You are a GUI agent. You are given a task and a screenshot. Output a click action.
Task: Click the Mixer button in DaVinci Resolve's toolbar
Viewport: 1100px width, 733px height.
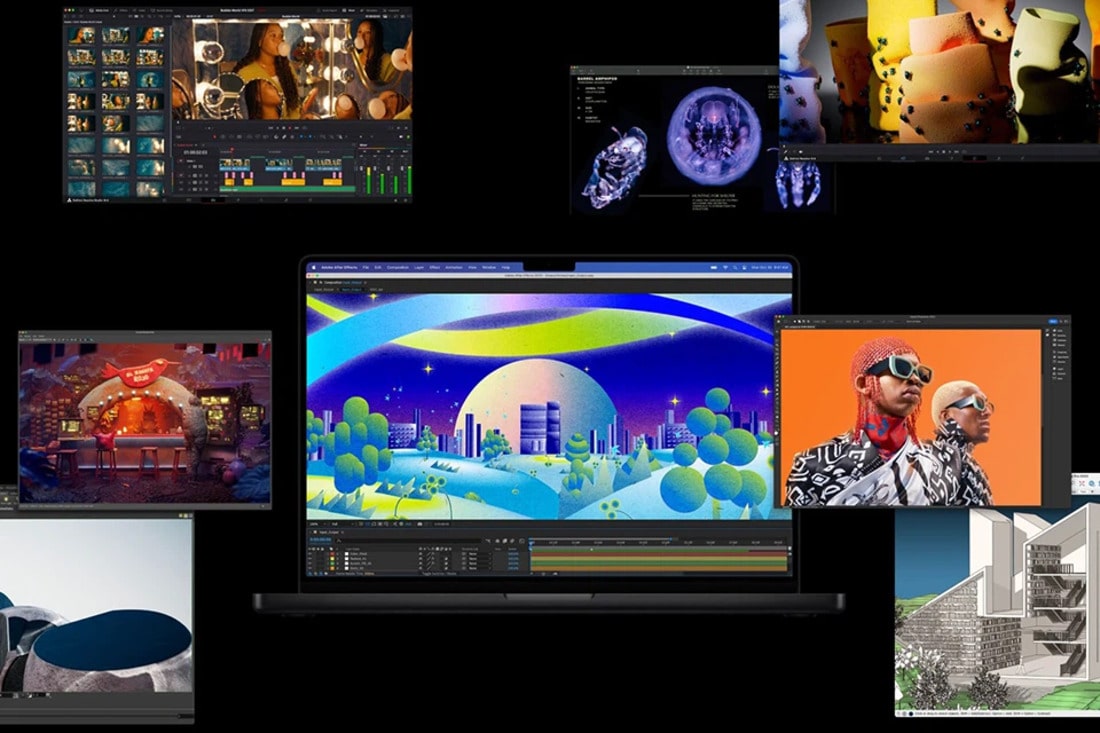(350, 12)
